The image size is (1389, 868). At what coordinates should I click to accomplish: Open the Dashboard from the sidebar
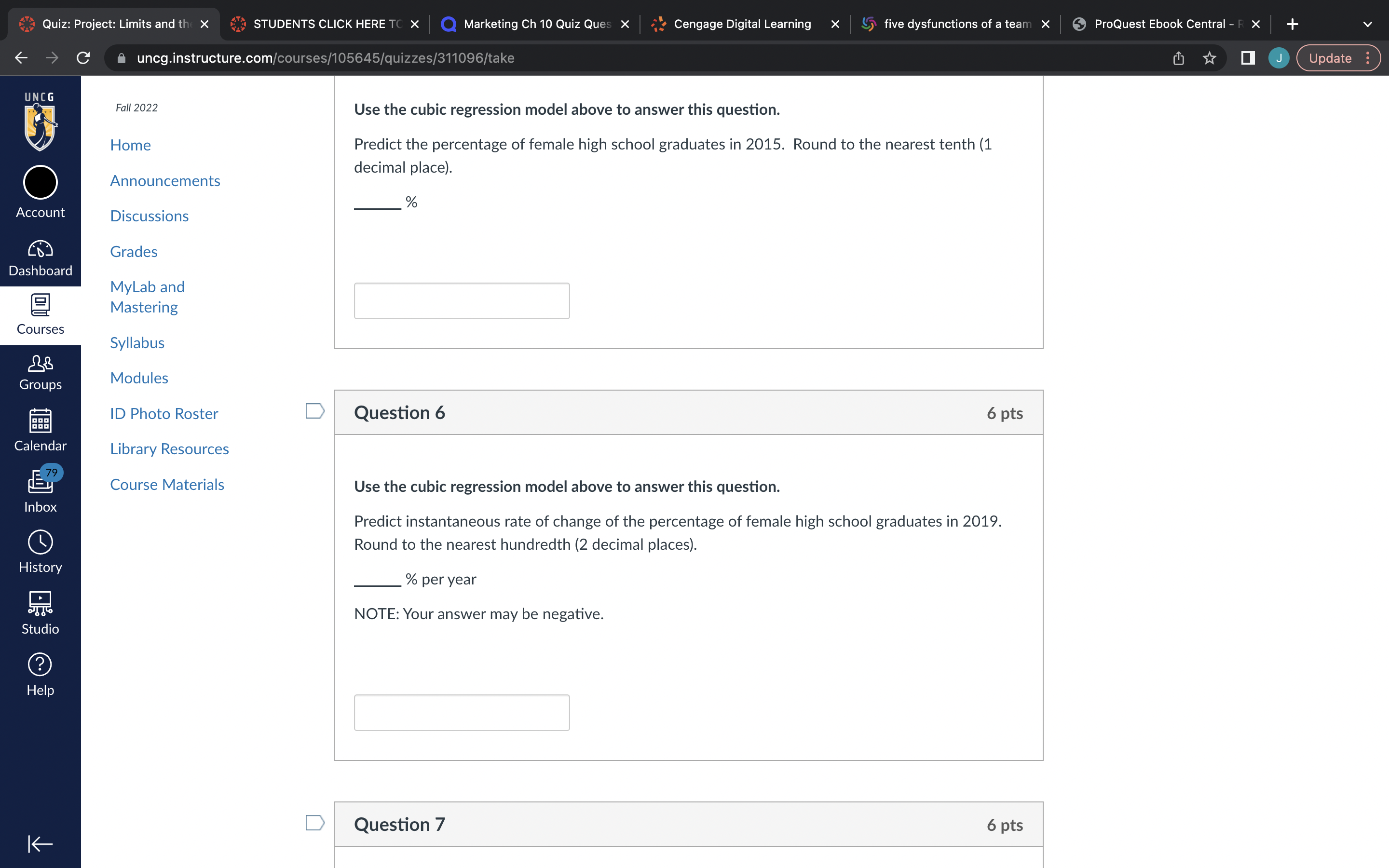40,257
